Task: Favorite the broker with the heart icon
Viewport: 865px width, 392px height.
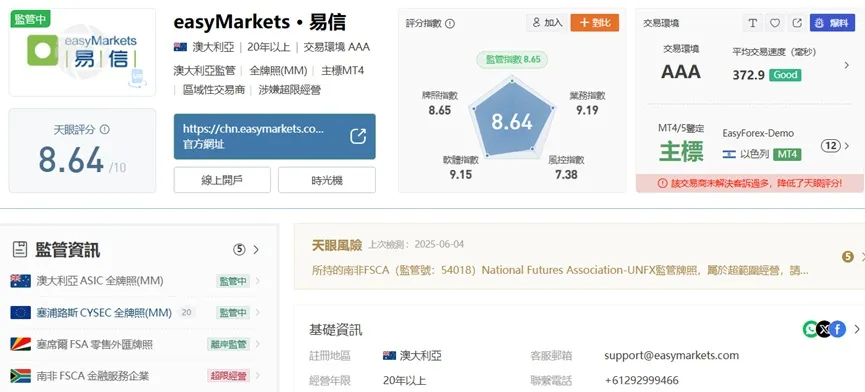Action: [x=775, y=23]
